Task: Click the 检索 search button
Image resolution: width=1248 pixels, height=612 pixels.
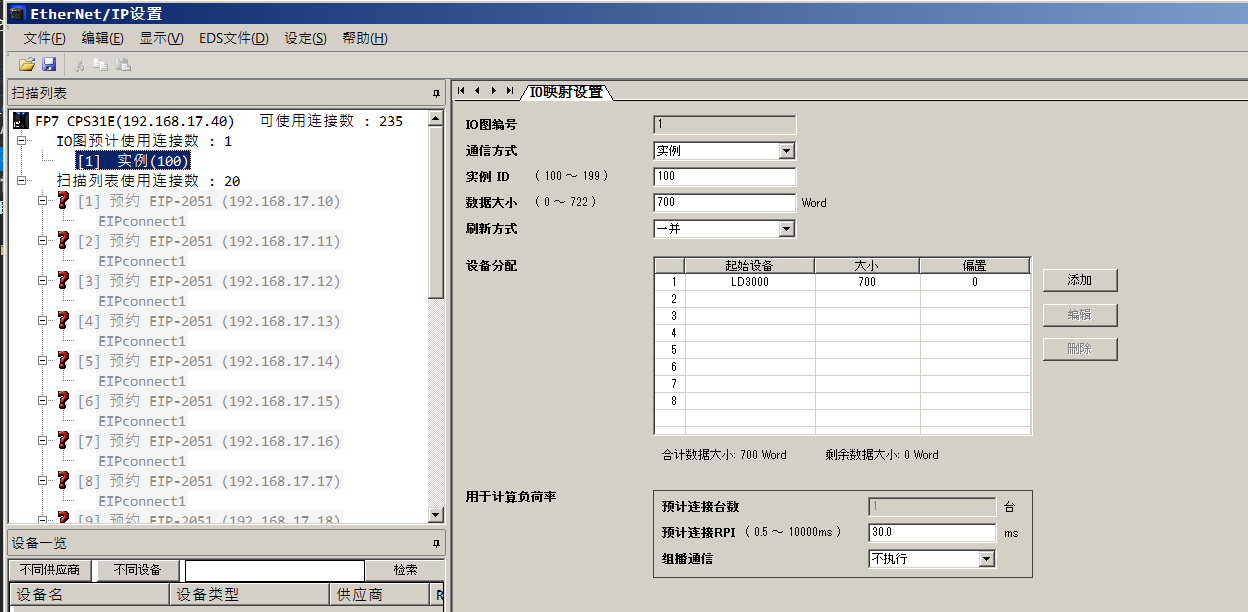Action: click(x=405, y=570)
